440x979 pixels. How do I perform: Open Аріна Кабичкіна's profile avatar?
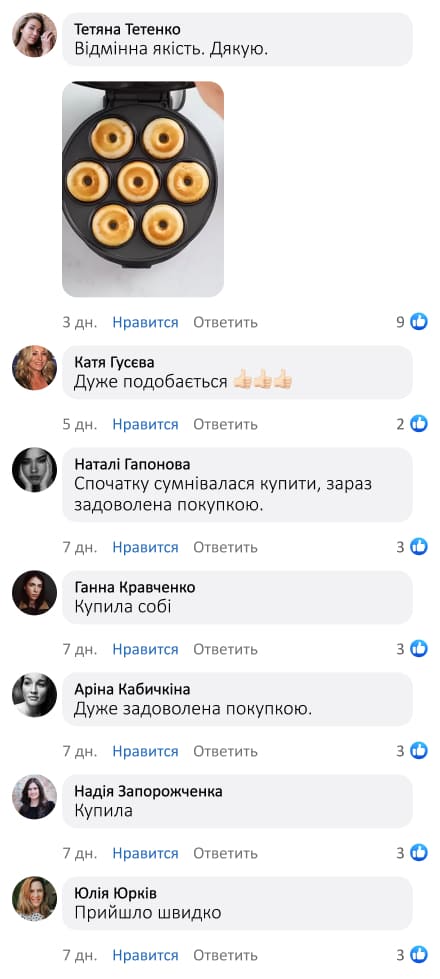34,694
